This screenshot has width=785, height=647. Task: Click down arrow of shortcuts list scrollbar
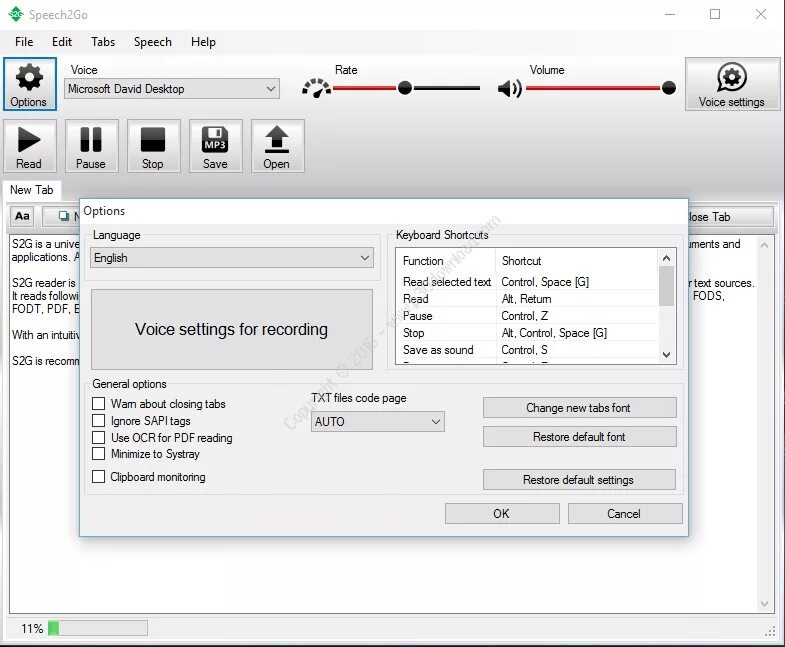pos(666,355)
